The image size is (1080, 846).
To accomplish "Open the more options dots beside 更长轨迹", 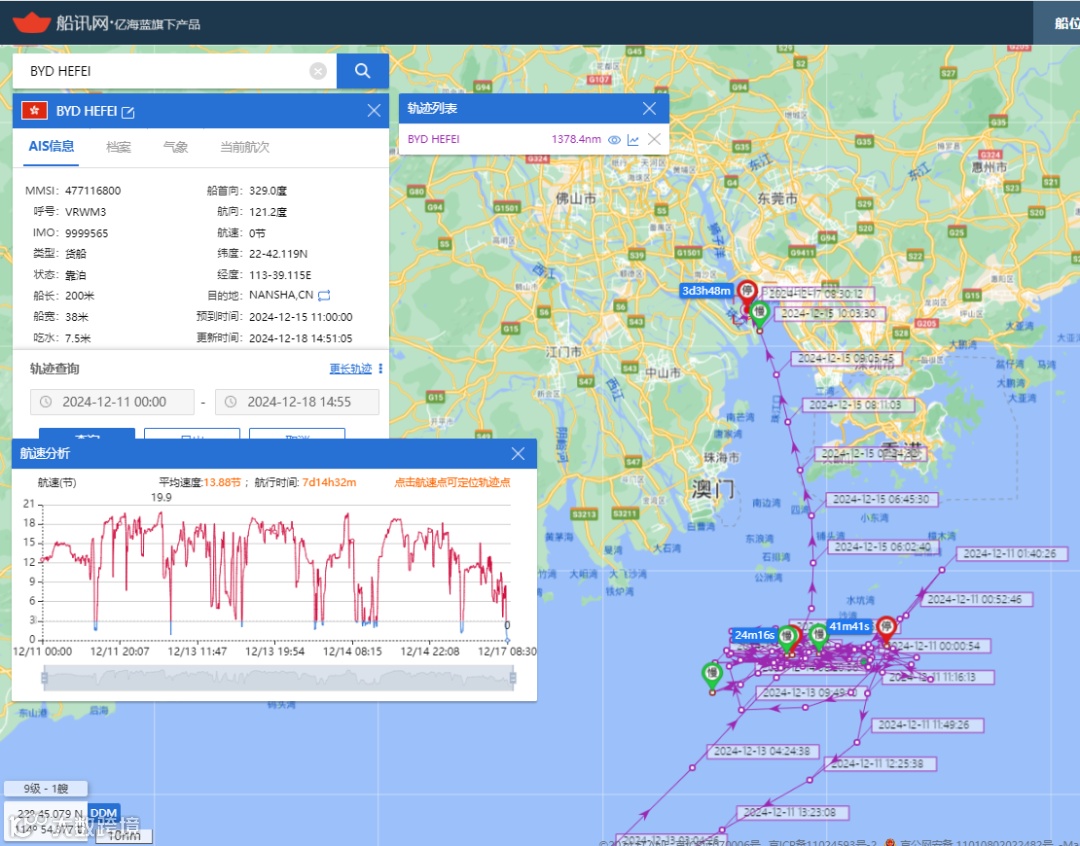I will coord(381,369).
